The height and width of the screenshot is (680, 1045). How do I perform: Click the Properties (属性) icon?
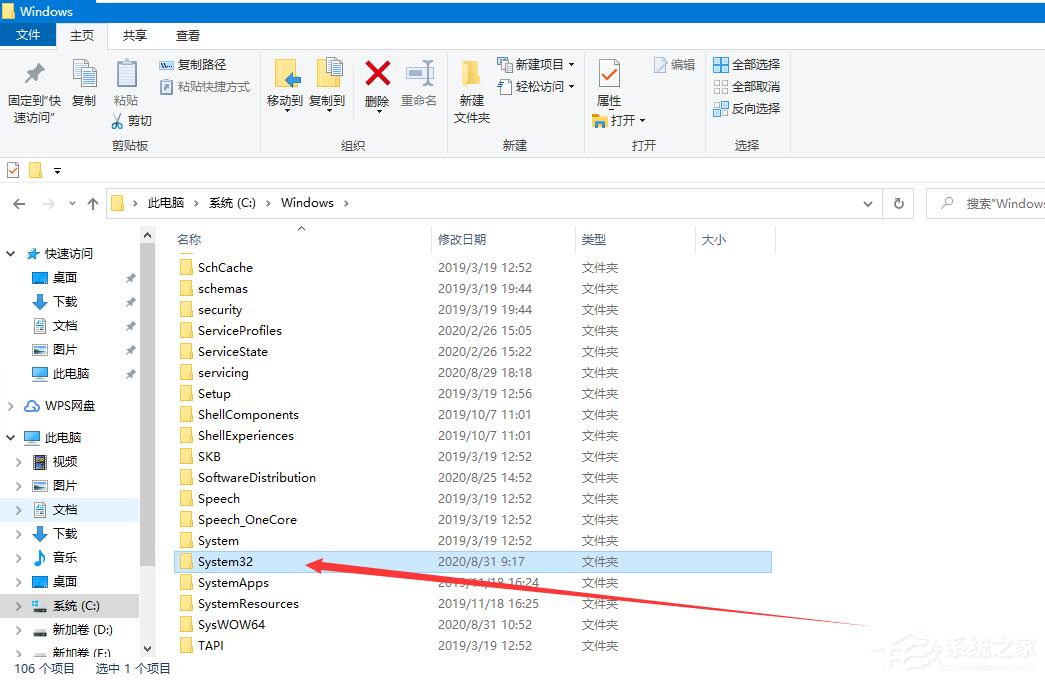[x=609, y=73]
